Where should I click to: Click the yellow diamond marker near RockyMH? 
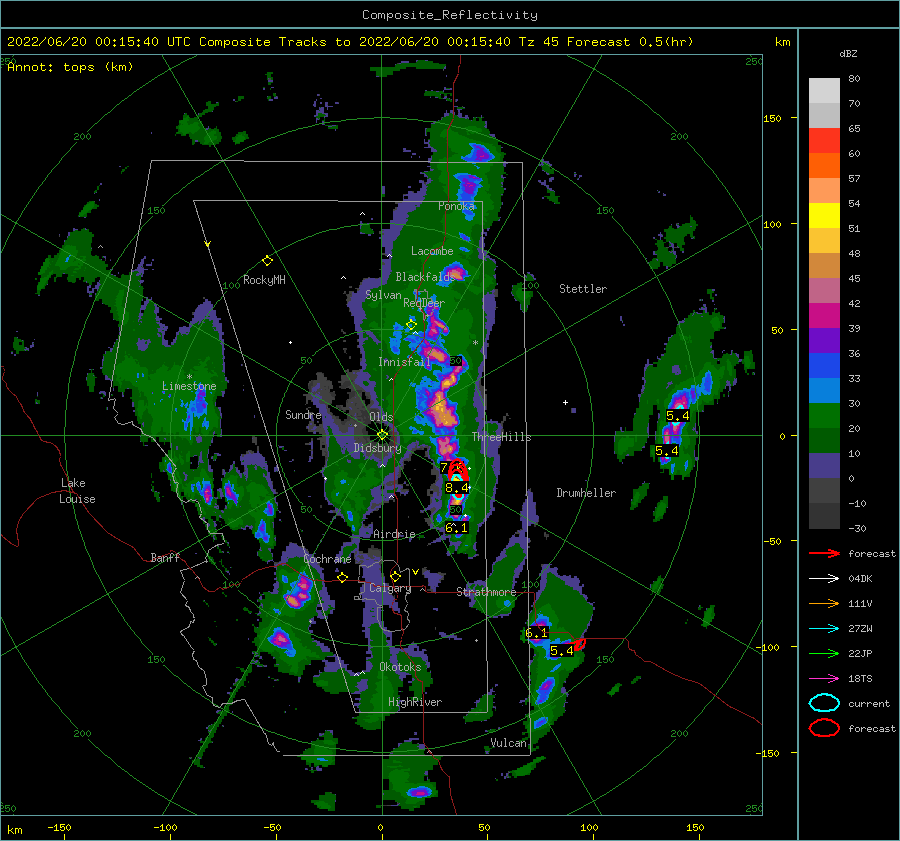point(267,261)
